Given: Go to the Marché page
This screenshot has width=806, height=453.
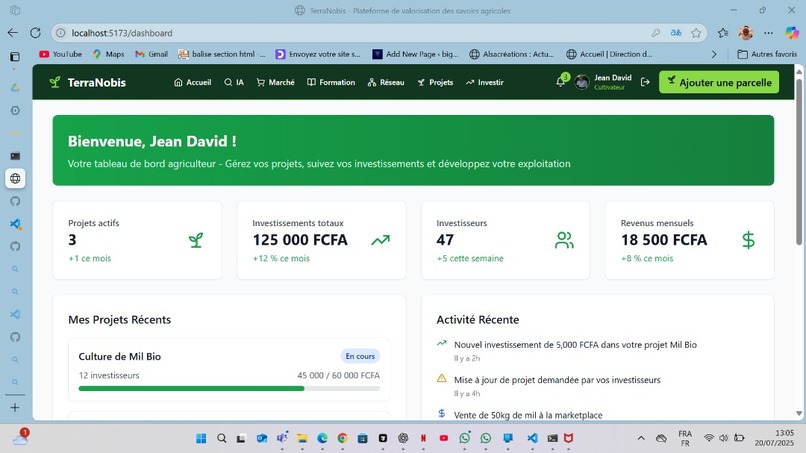Looking at the screenshot, I should pyautogui.click(x=276, y=82).
